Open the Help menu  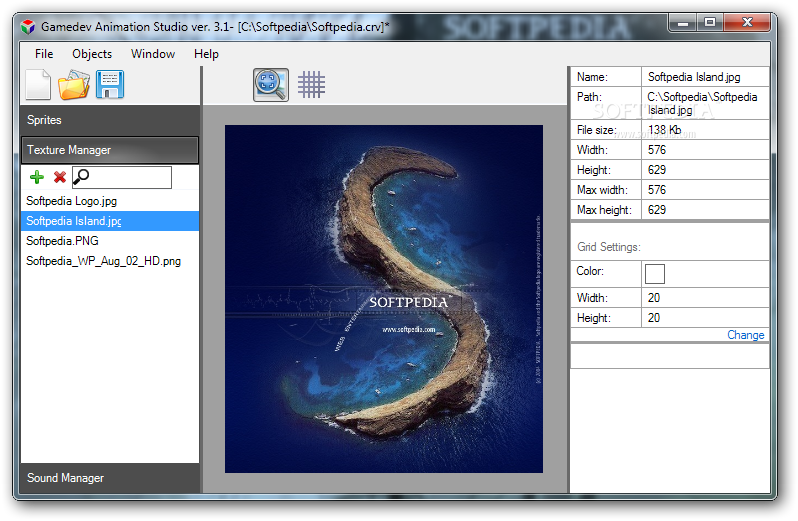coord(206,54)
